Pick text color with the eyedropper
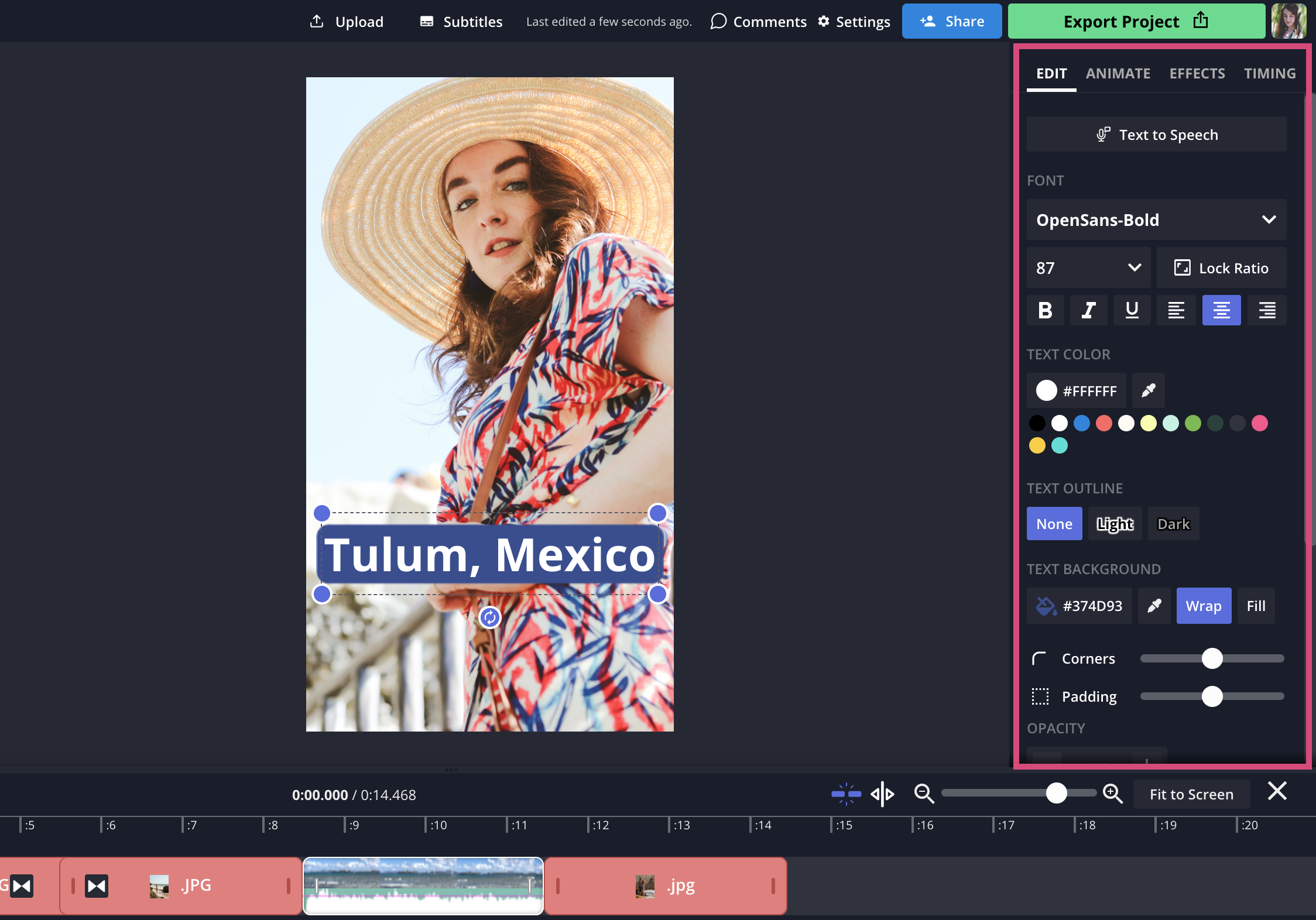This screenshot has height=920, width=1316. point(1148,390)
